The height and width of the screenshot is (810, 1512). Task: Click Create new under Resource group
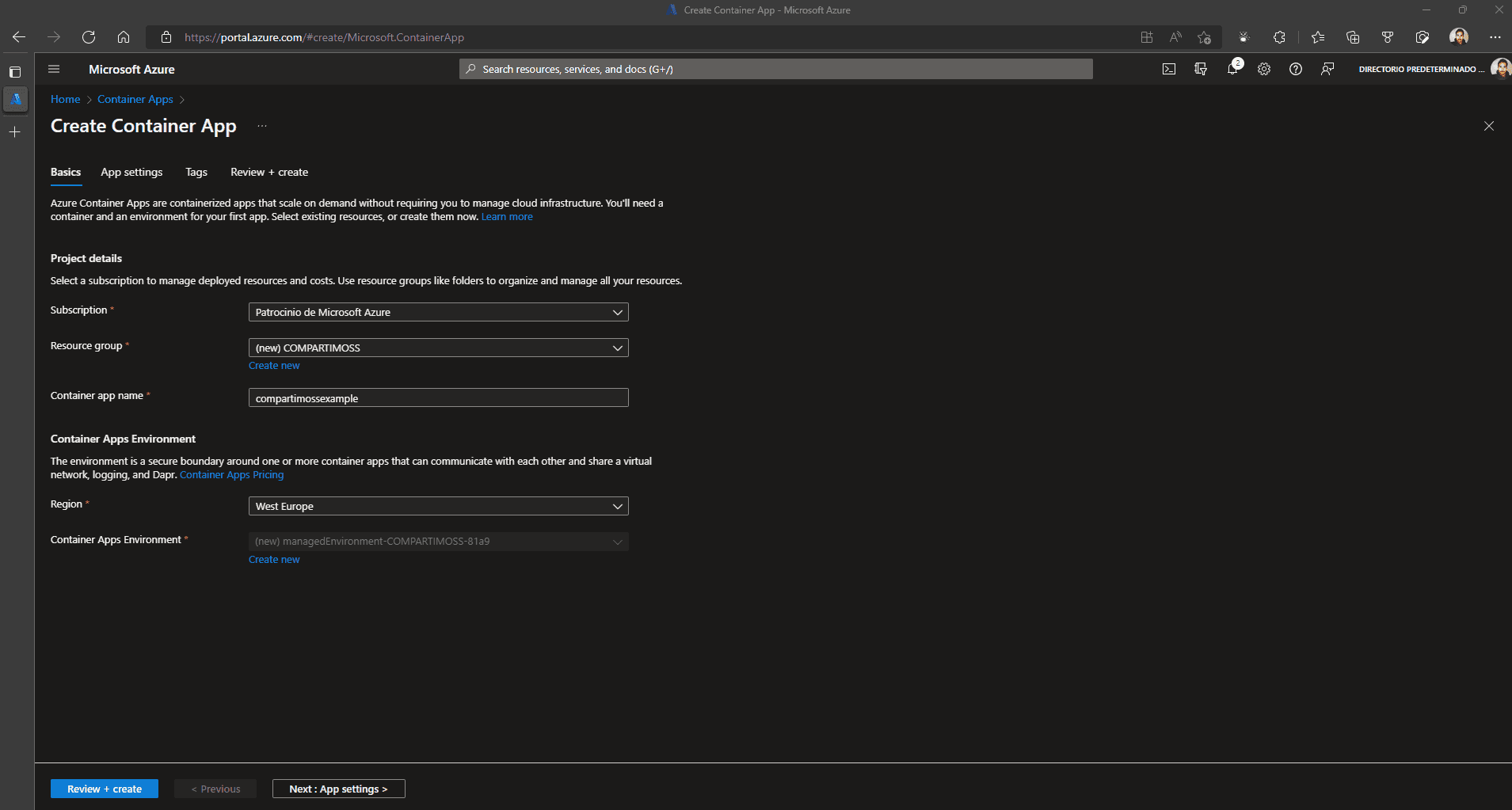[x=274, y=365]
